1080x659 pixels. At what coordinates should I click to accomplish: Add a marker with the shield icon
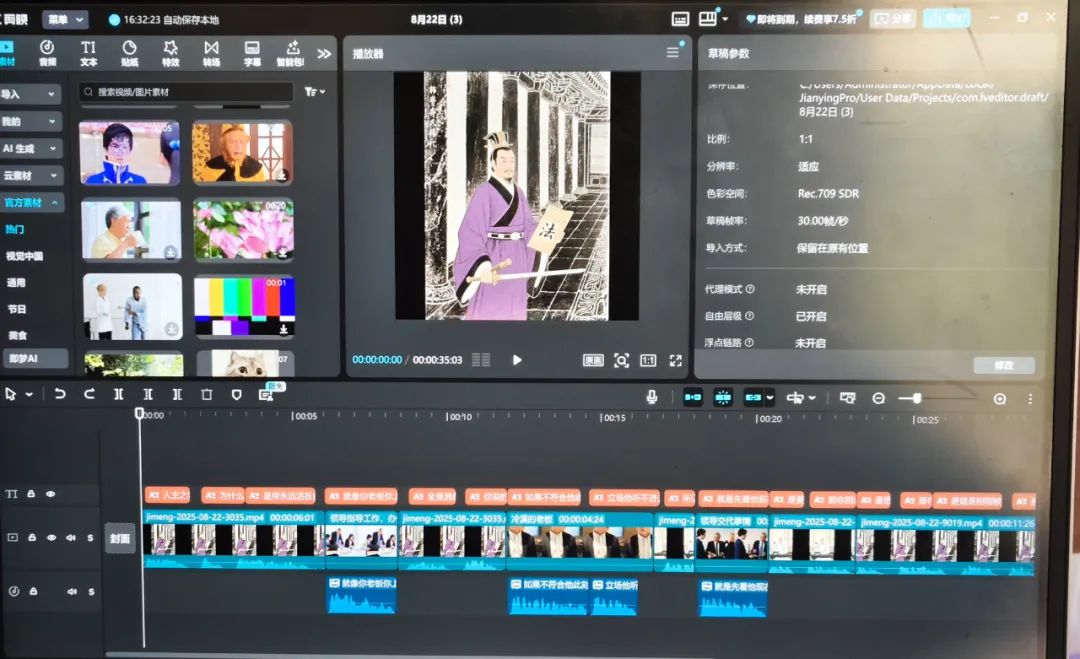pyautogui.click(x=236, y=395)
